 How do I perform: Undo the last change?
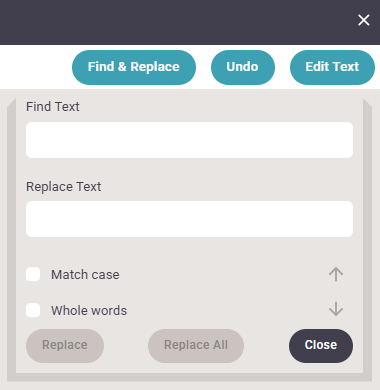click(243, 67)
